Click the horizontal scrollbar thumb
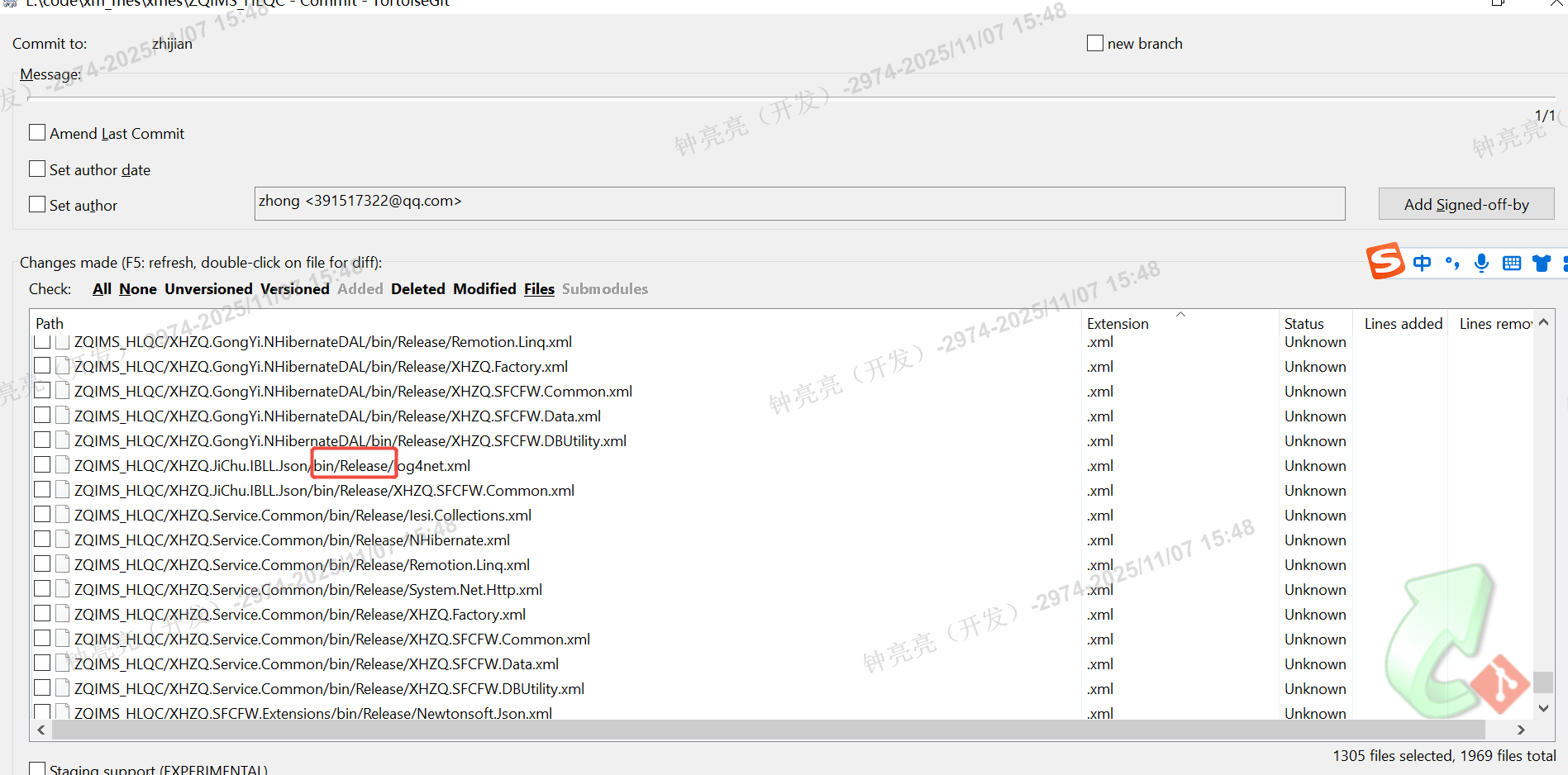The width and height of the screenshot is (1568, 775). tap(769, 730)
